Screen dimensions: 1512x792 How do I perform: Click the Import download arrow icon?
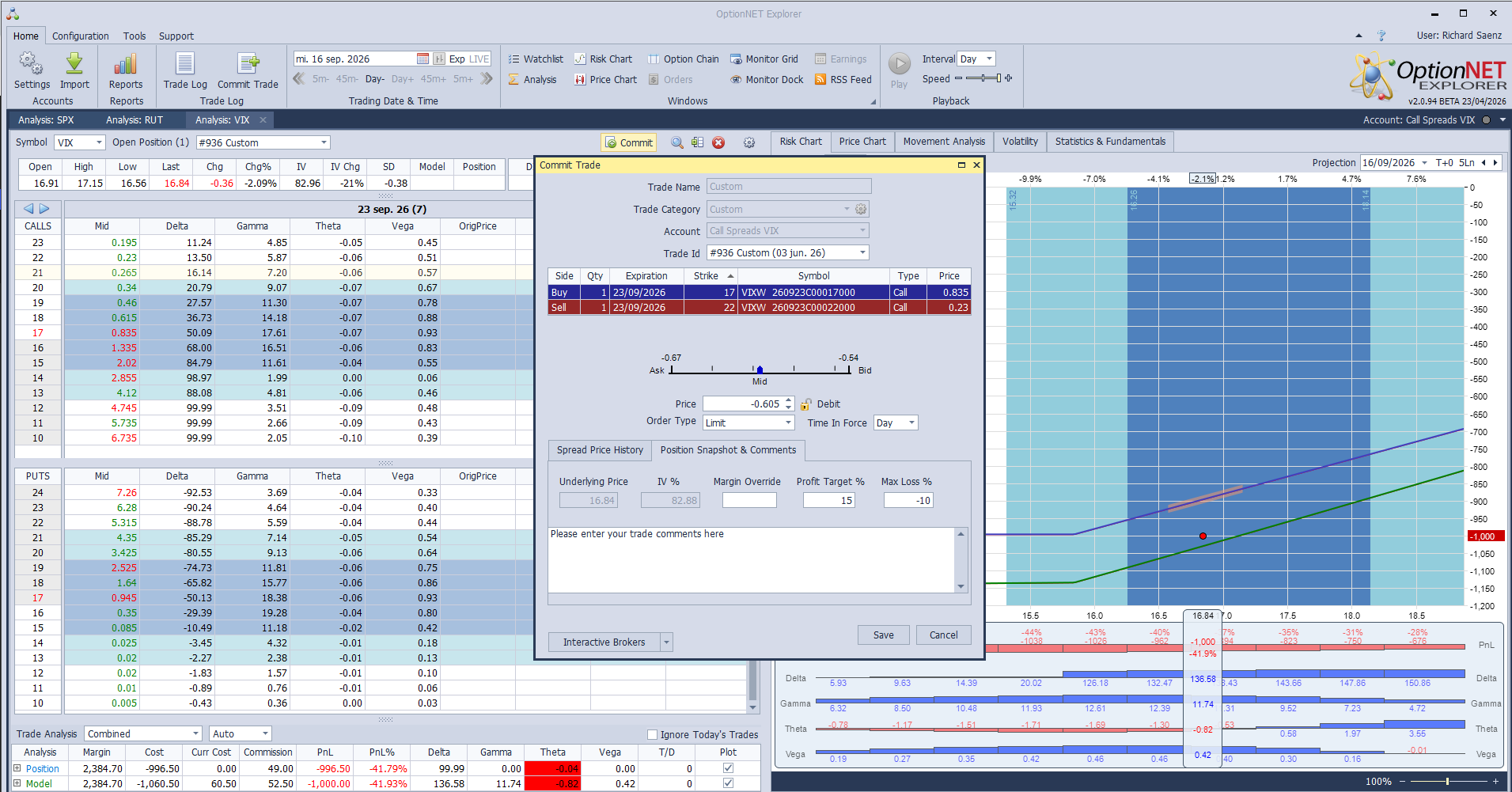pyautogui.click(x=74, y=64)
